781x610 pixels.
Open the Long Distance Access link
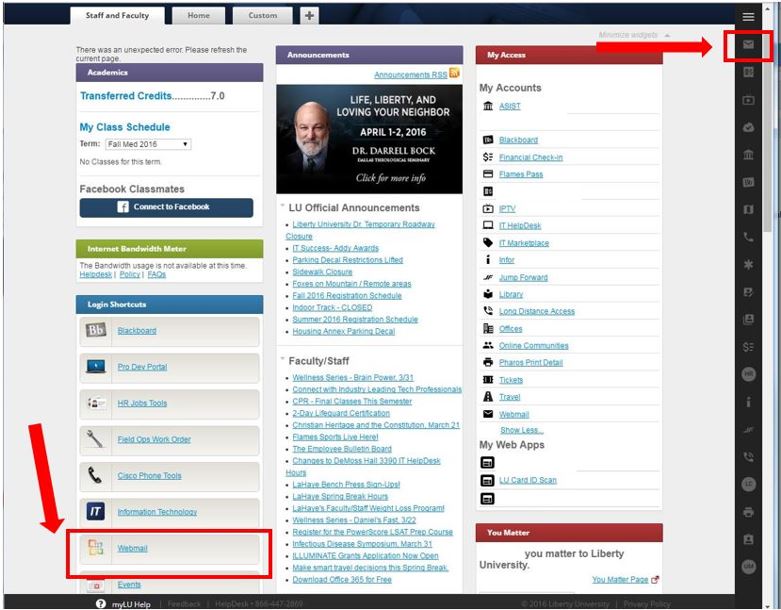[x=536, y=311]
